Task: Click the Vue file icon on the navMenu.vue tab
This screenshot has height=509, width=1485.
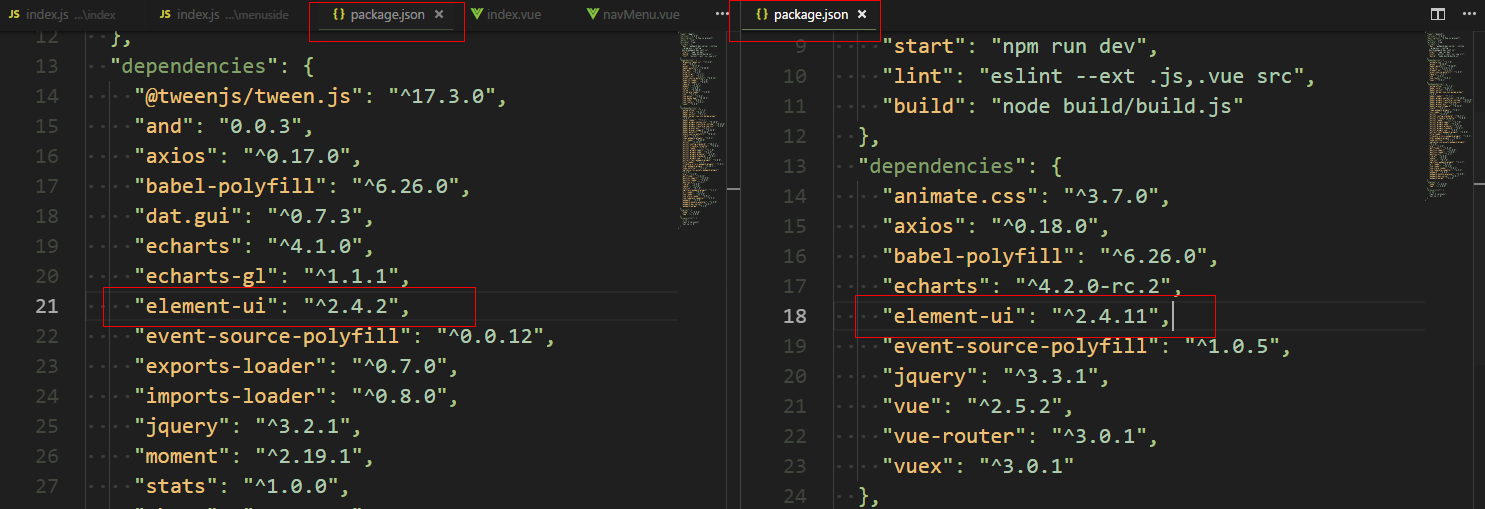Action: (x=593, y=15)
